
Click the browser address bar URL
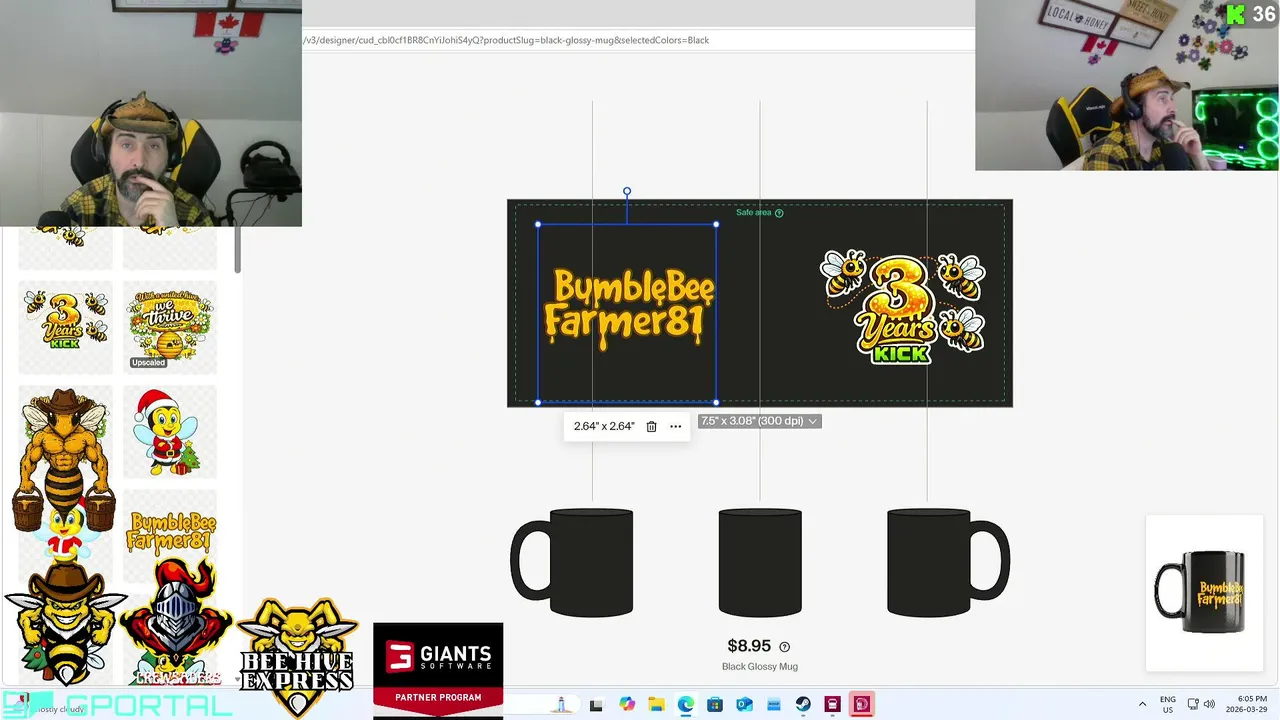tap(506, 40)
